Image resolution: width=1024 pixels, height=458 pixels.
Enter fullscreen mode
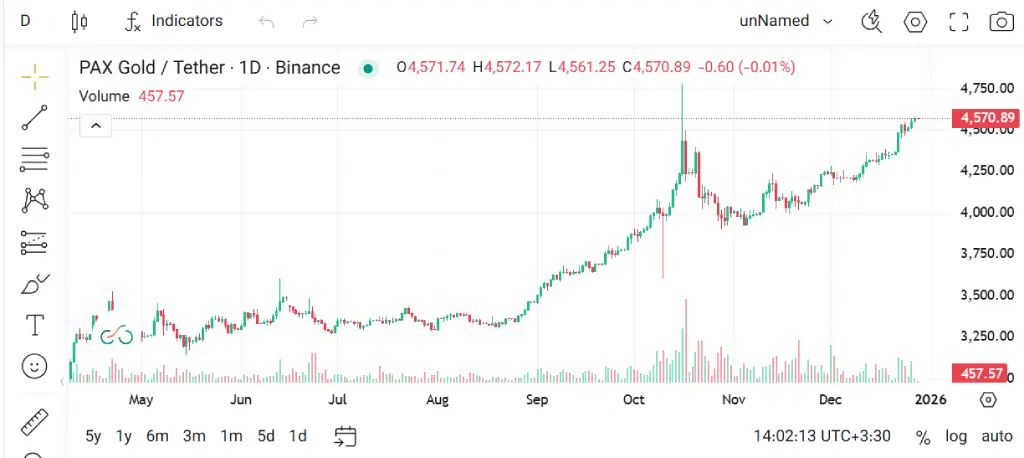tap(959, 21)
